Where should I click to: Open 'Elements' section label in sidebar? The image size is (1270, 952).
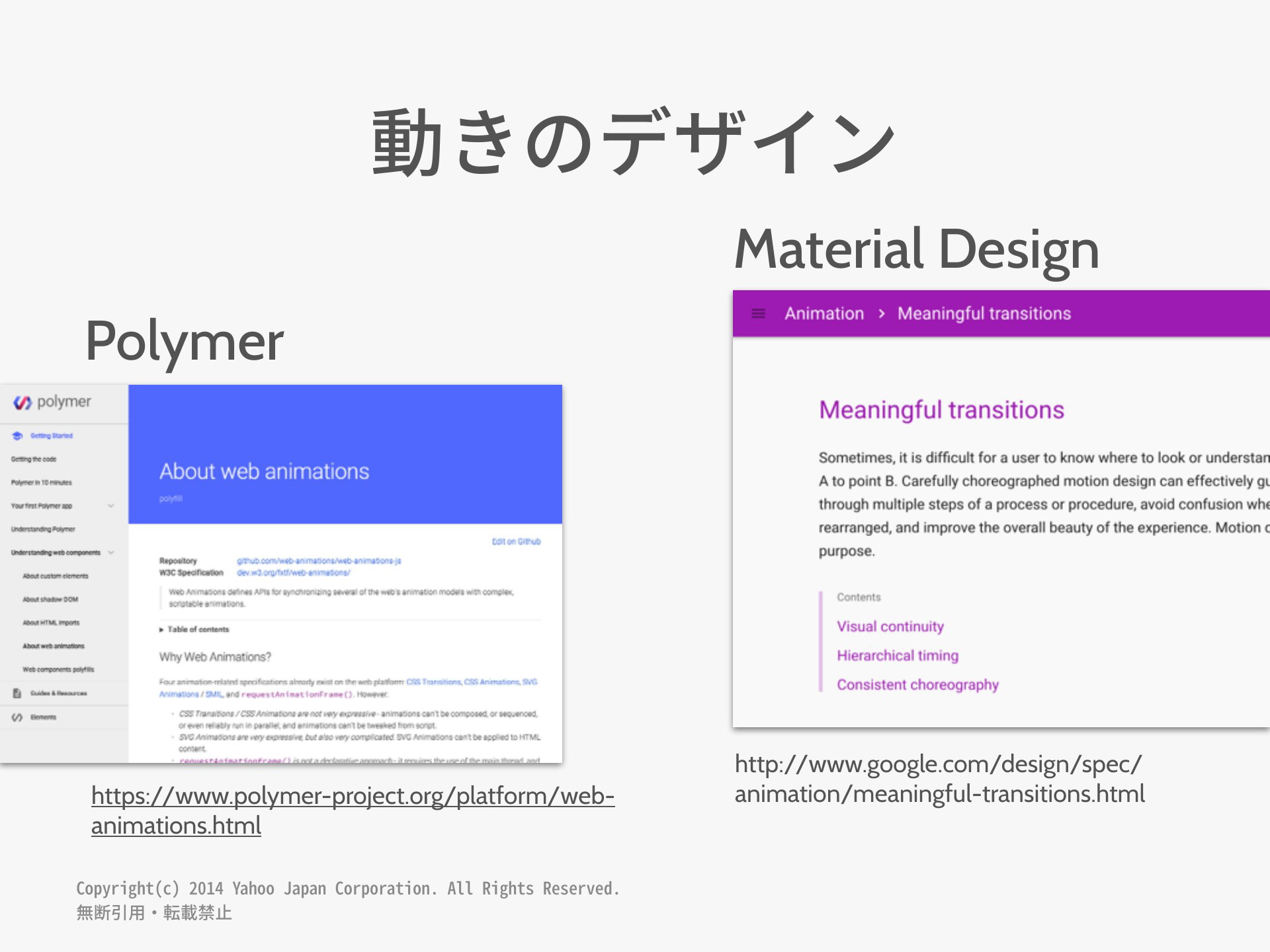[x=43, y=717]
